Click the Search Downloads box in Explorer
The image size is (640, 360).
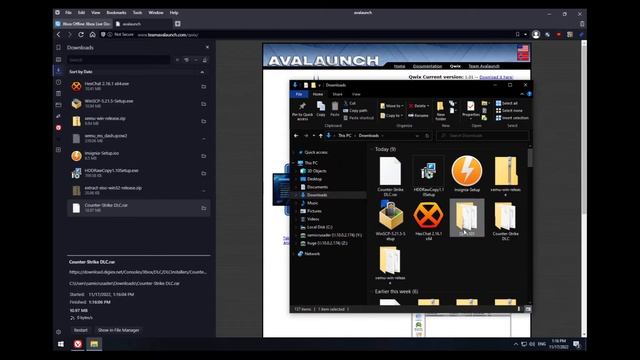click(x=483, y=136)
